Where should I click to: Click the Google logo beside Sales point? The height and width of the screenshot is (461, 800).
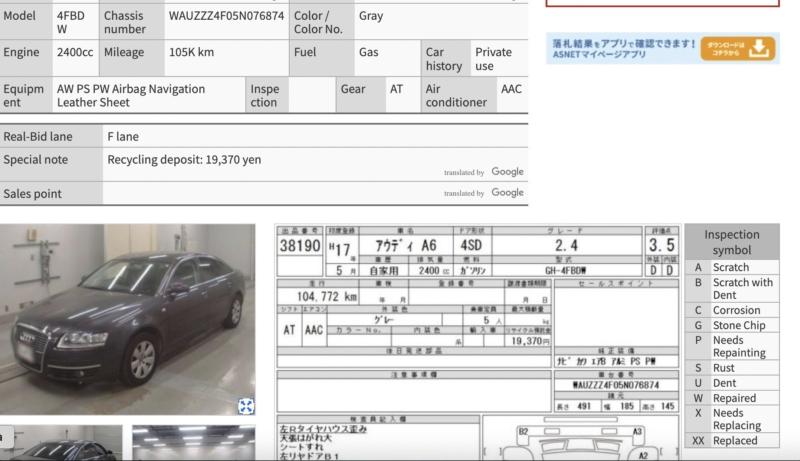[507, 193]
